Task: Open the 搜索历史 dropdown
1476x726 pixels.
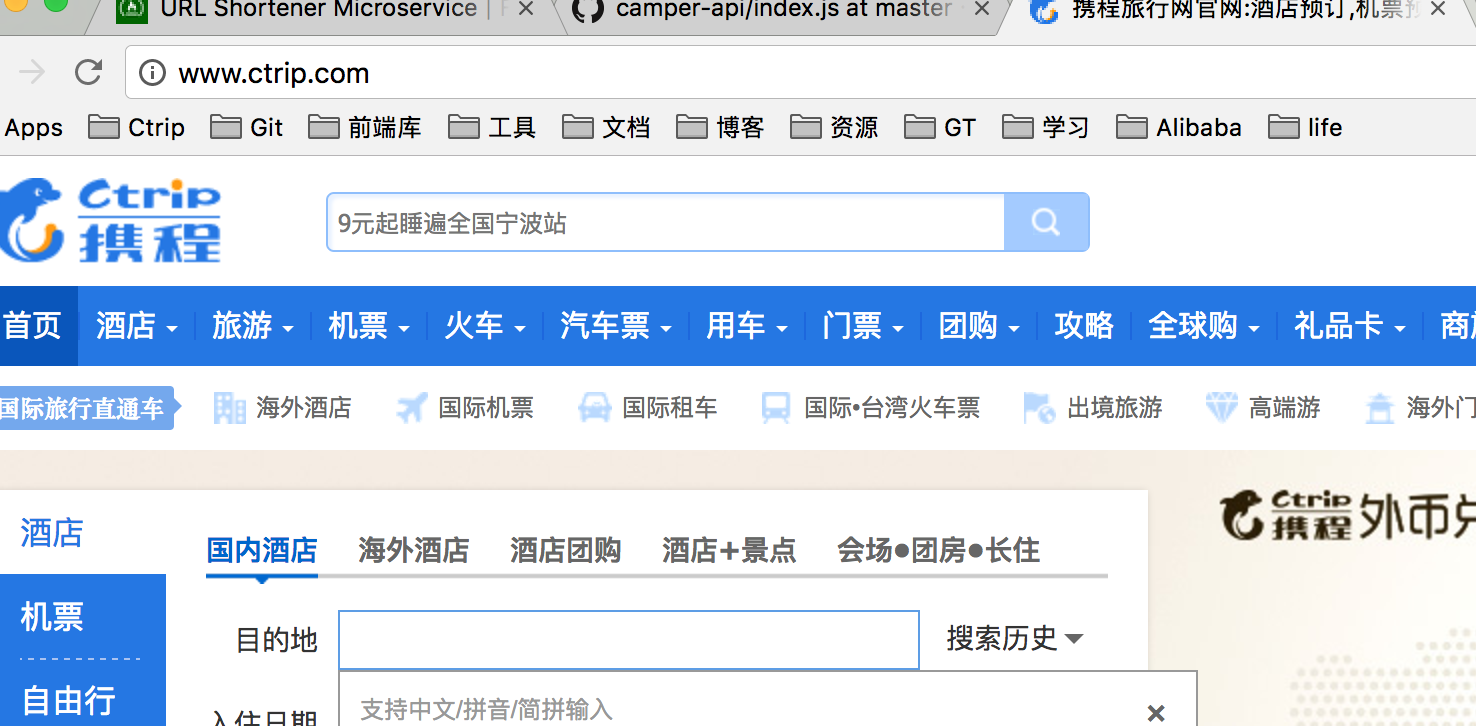Action: [1015, 638]
